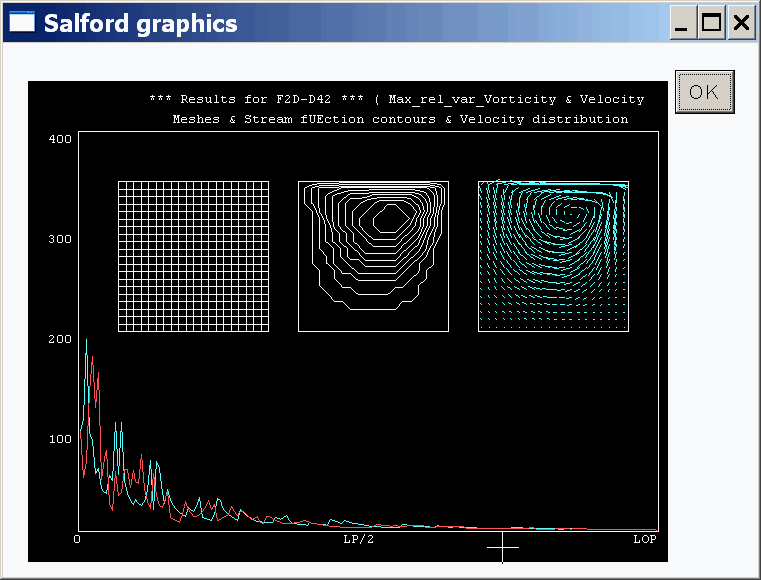
Task: Minimize the Salford graphics window
Action: 683,23
